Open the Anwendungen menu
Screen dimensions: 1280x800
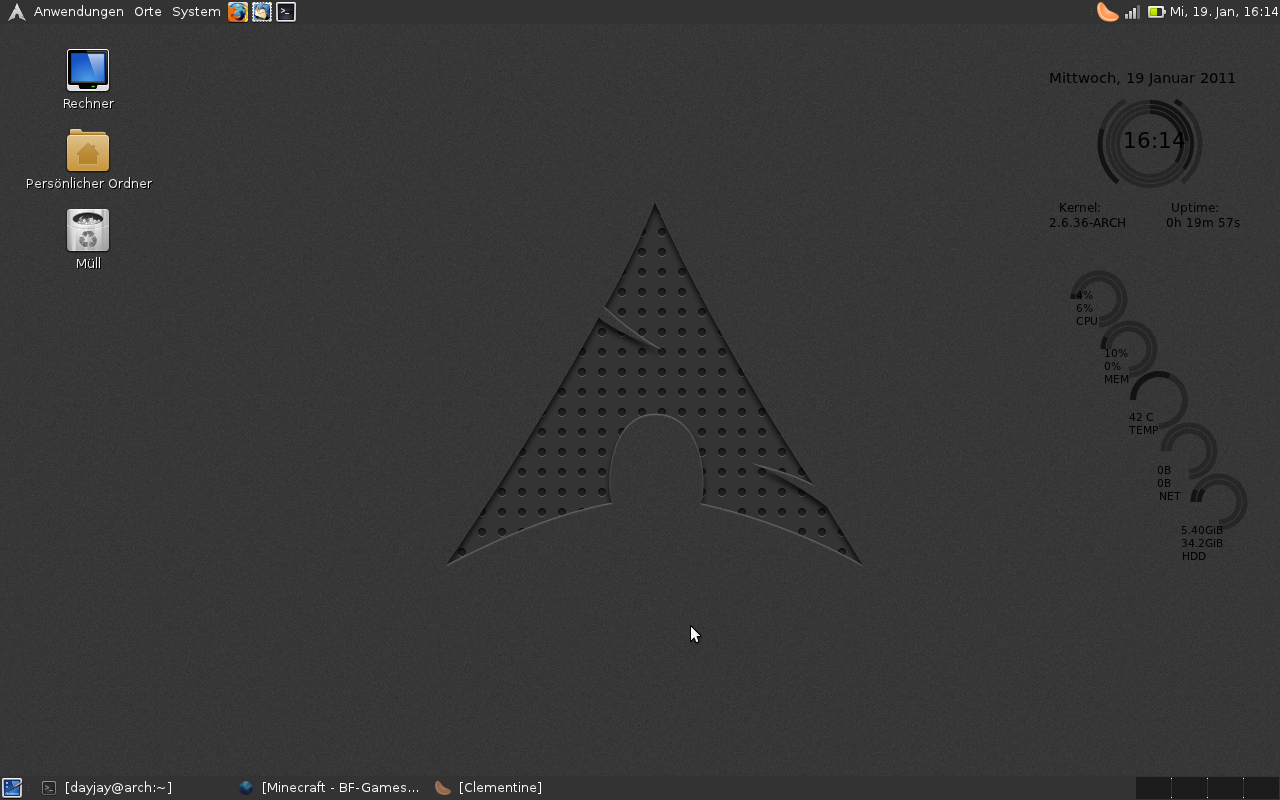click(79, 12)
